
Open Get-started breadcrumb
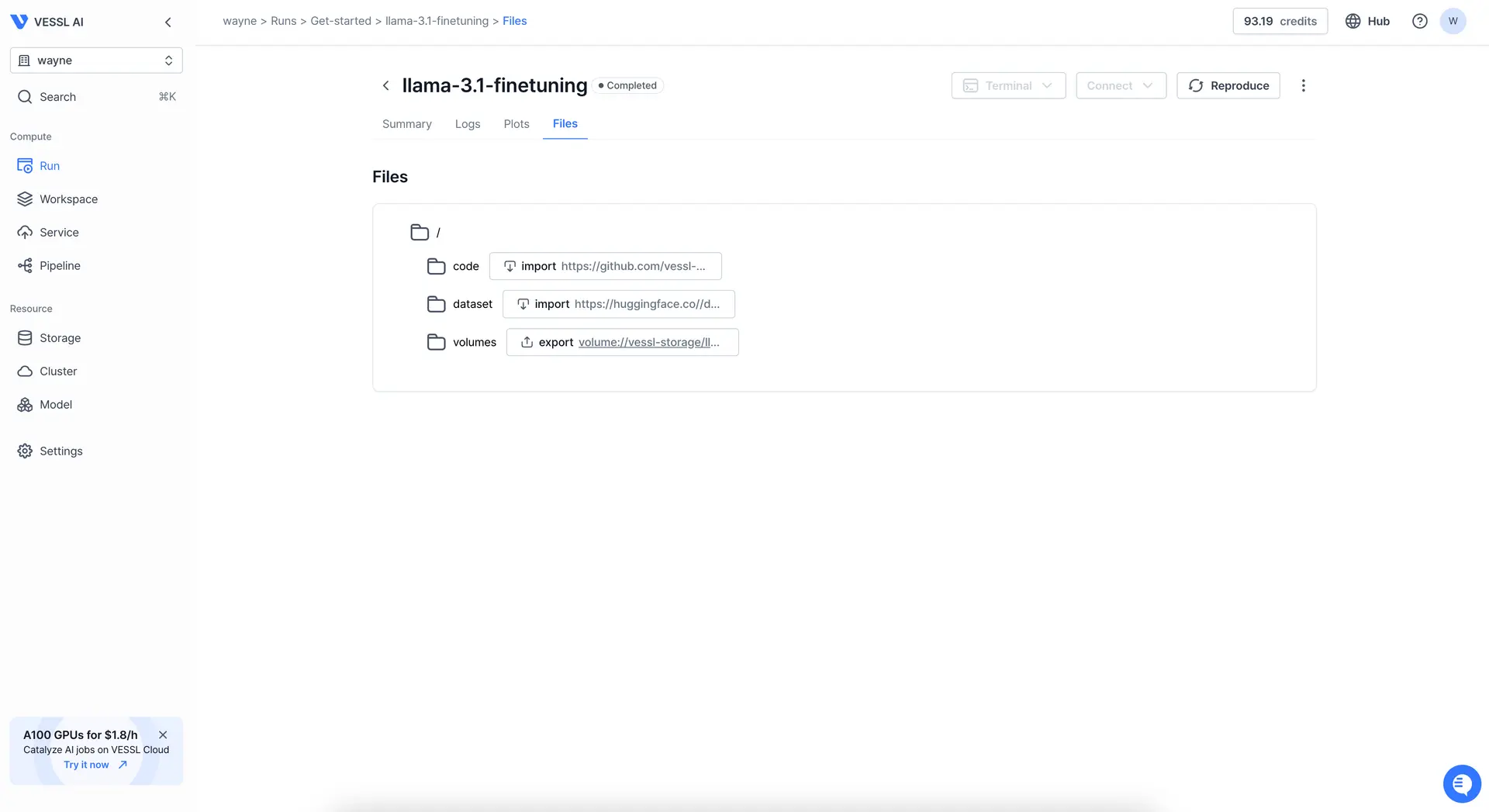[340, 21]
